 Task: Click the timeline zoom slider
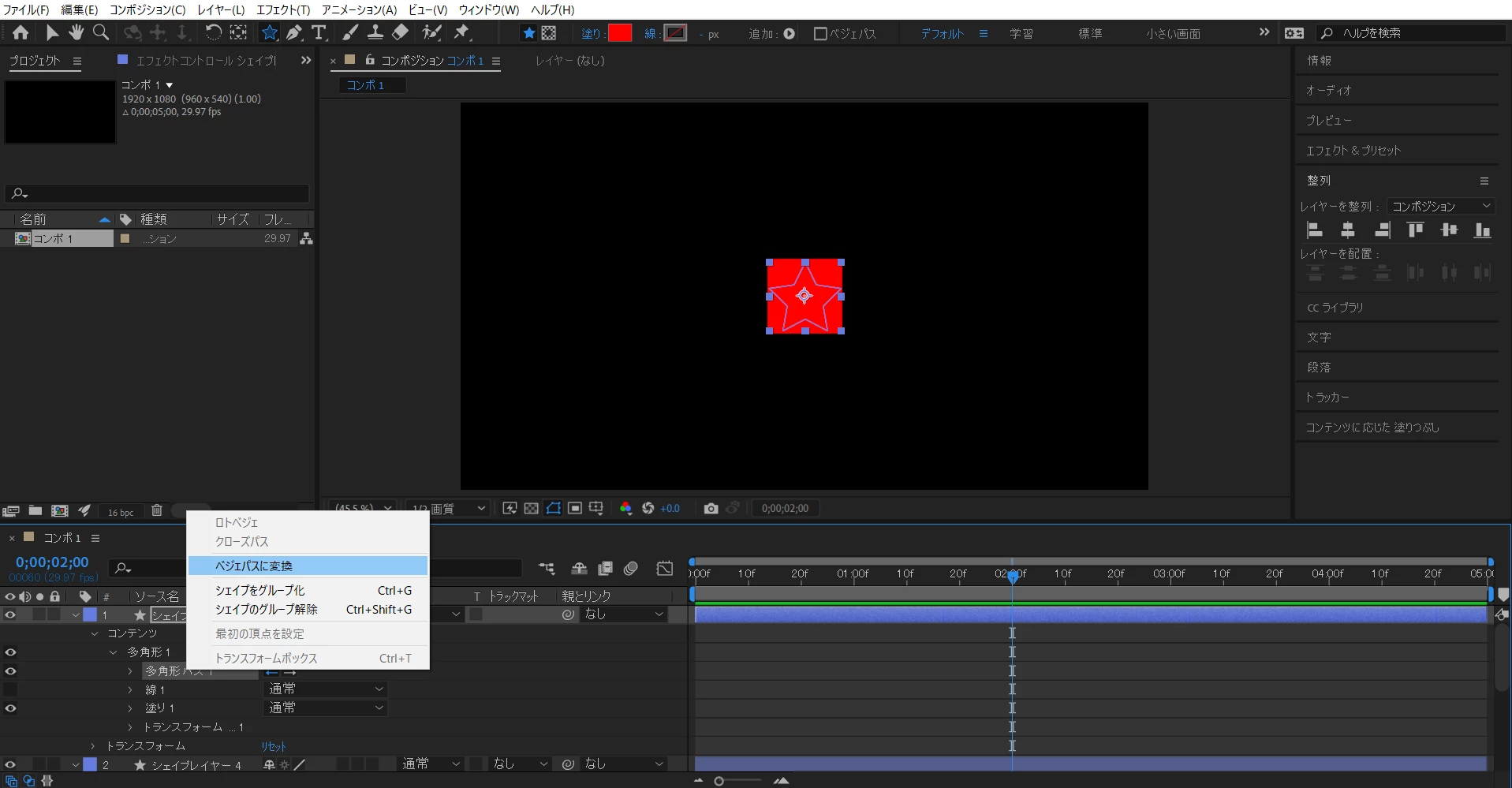pyautogui.click(x=739, y=781)
